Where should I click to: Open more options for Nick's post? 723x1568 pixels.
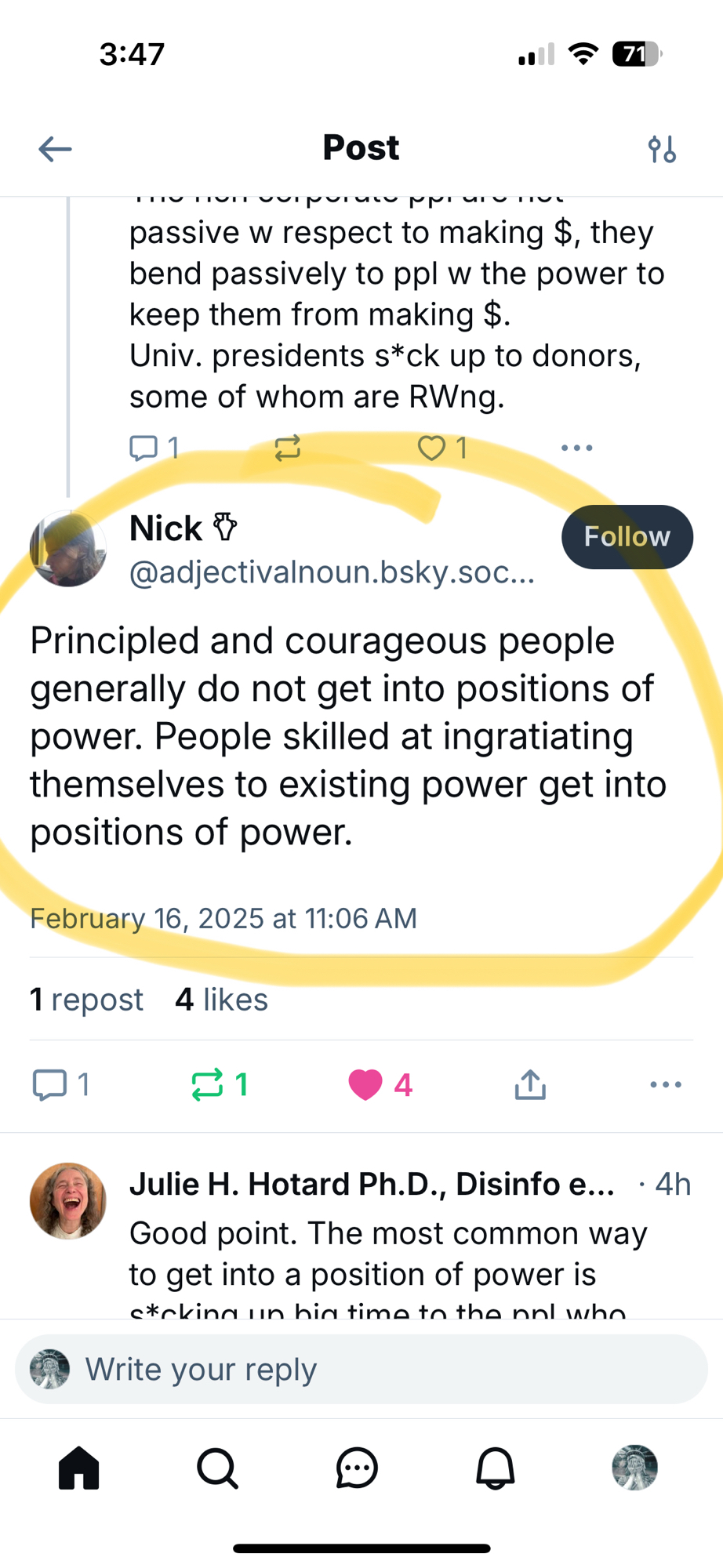point(665,1085)
